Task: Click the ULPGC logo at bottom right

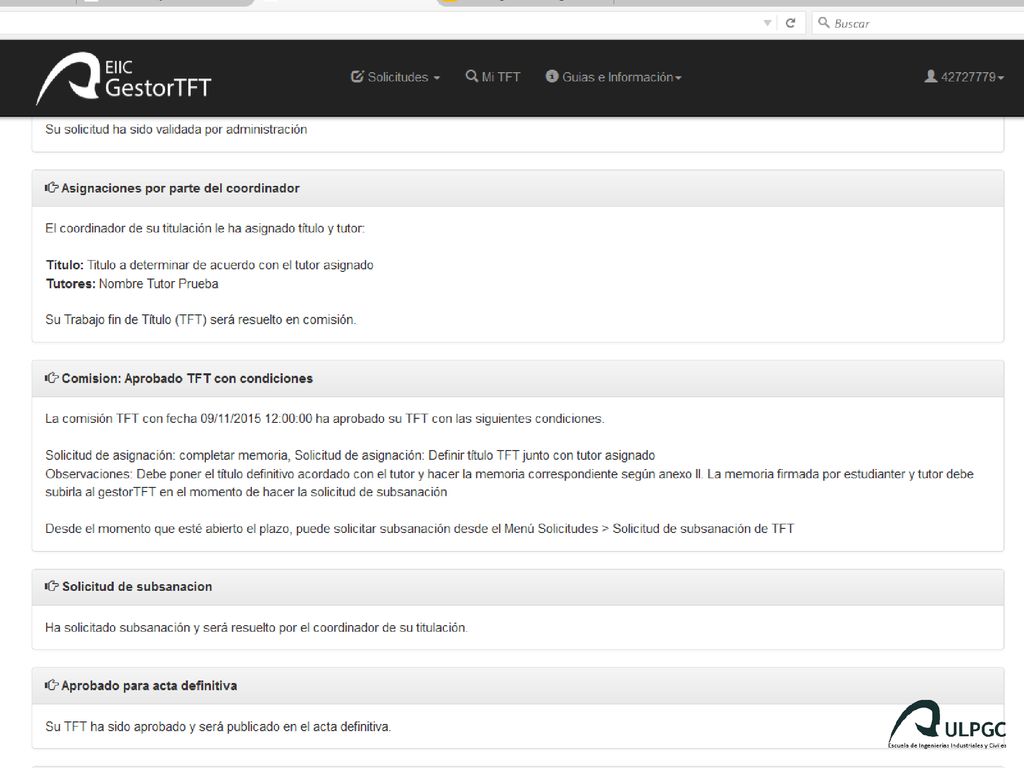Action: (x=947, y=724)
